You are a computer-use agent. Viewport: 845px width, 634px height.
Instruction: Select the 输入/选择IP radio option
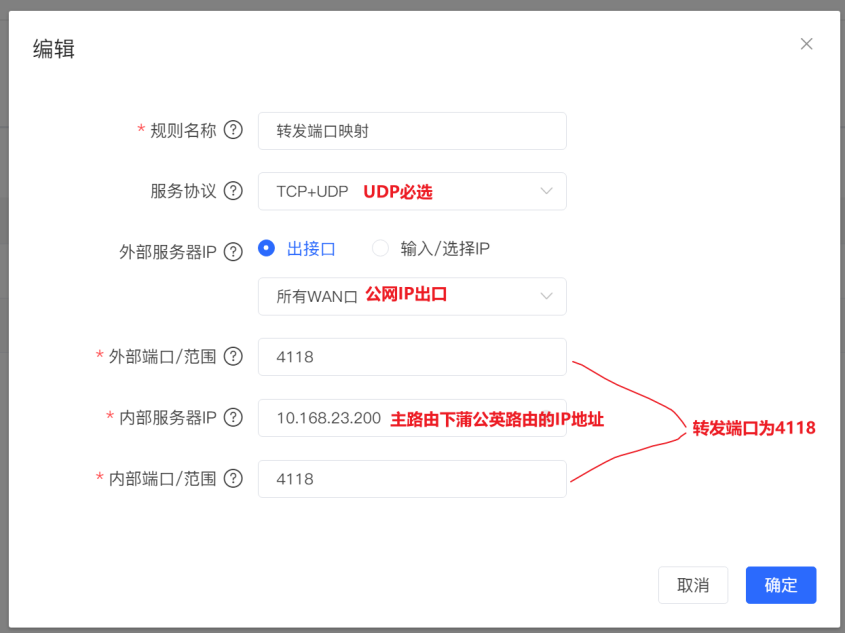tap(380, 249)
